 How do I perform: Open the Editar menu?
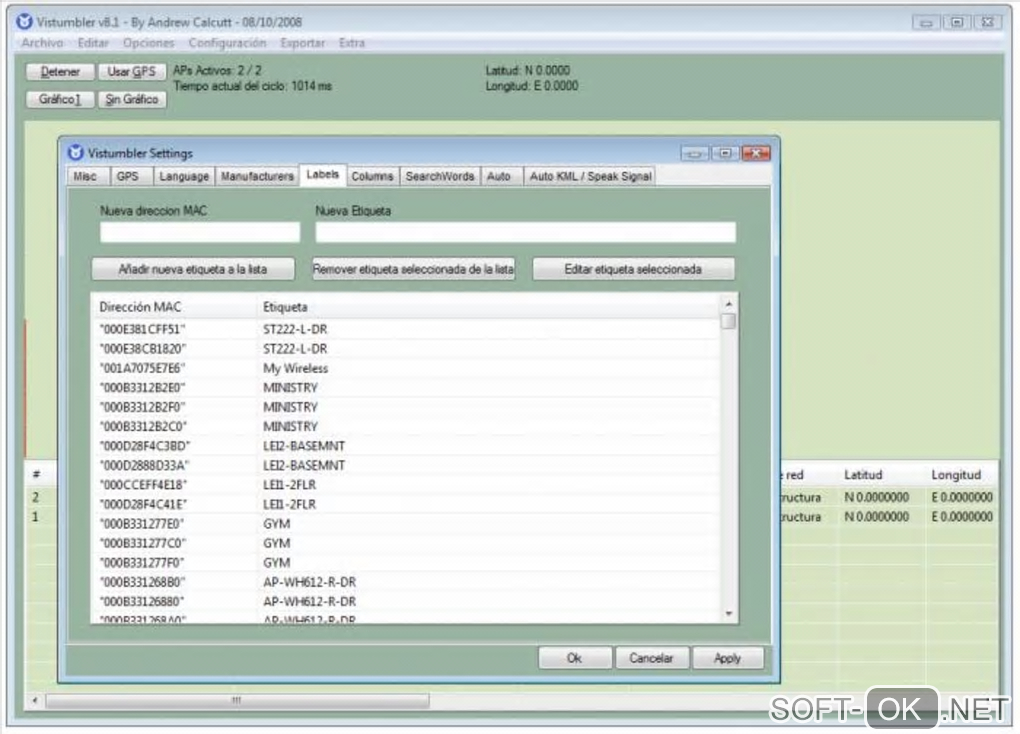click(93, 43)
